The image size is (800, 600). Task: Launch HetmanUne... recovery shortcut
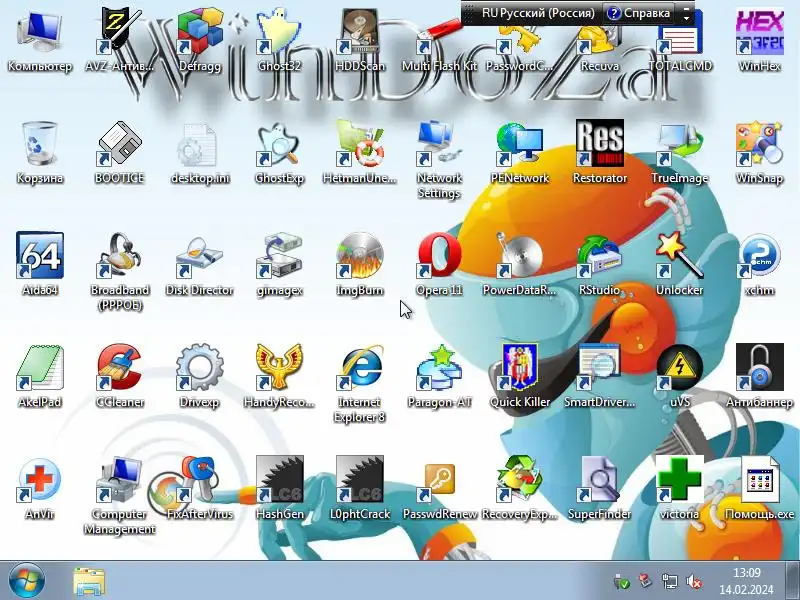[360, 153]
